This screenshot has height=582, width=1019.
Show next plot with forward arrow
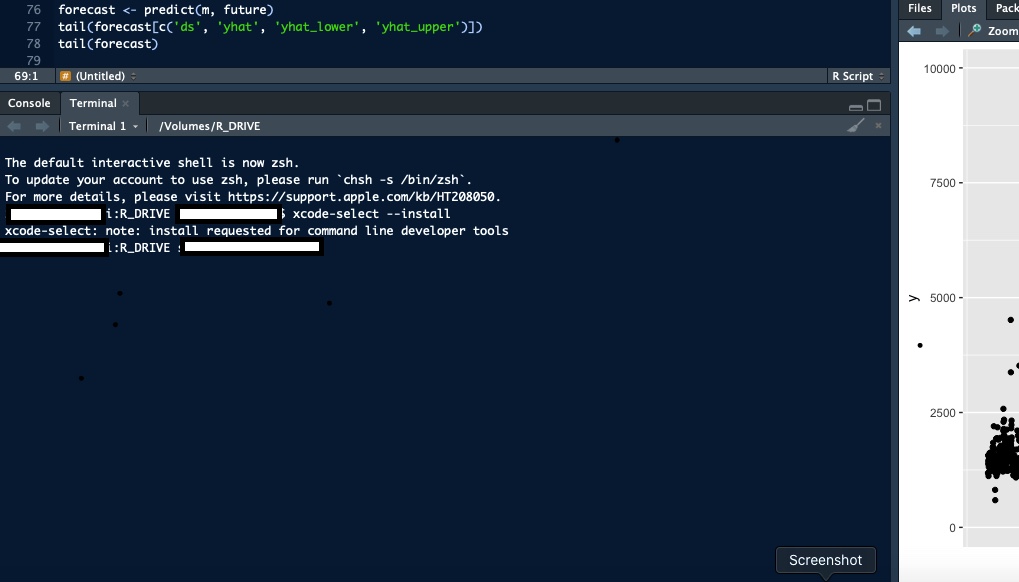point(942,31)
